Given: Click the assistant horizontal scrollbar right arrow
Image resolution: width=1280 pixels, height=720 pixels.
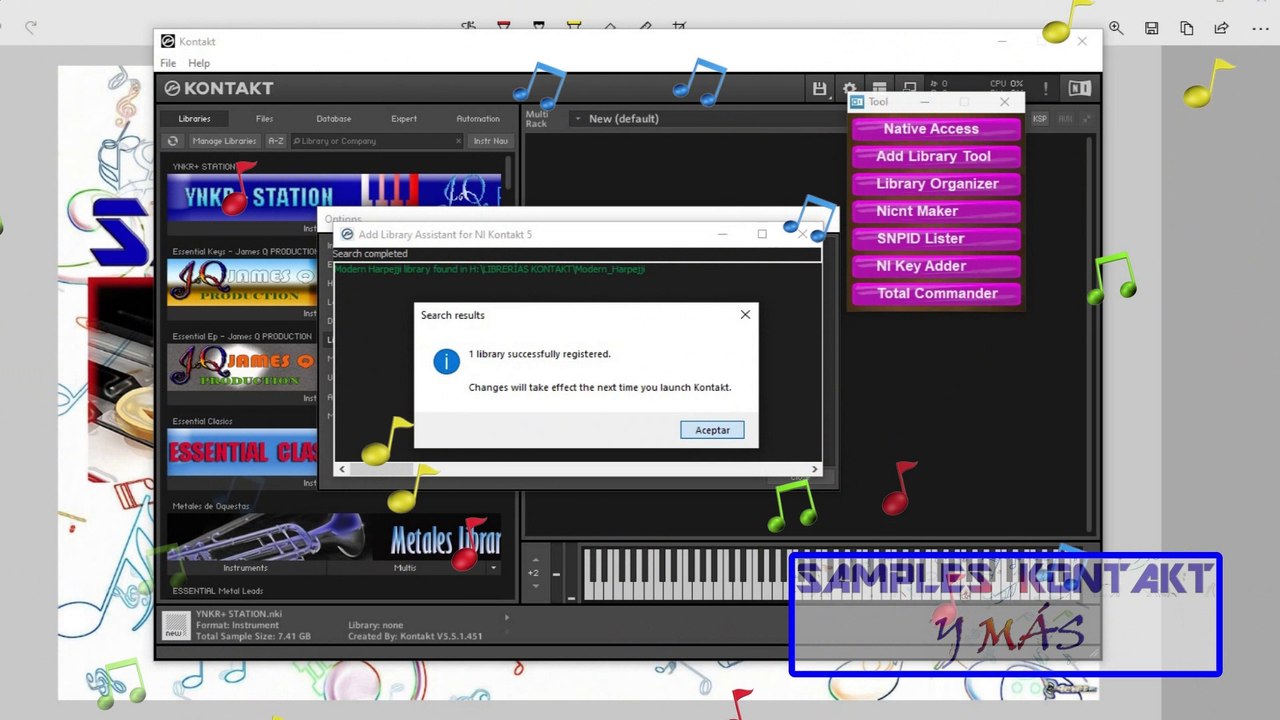Looking at the screenshot, I should 814,469.
